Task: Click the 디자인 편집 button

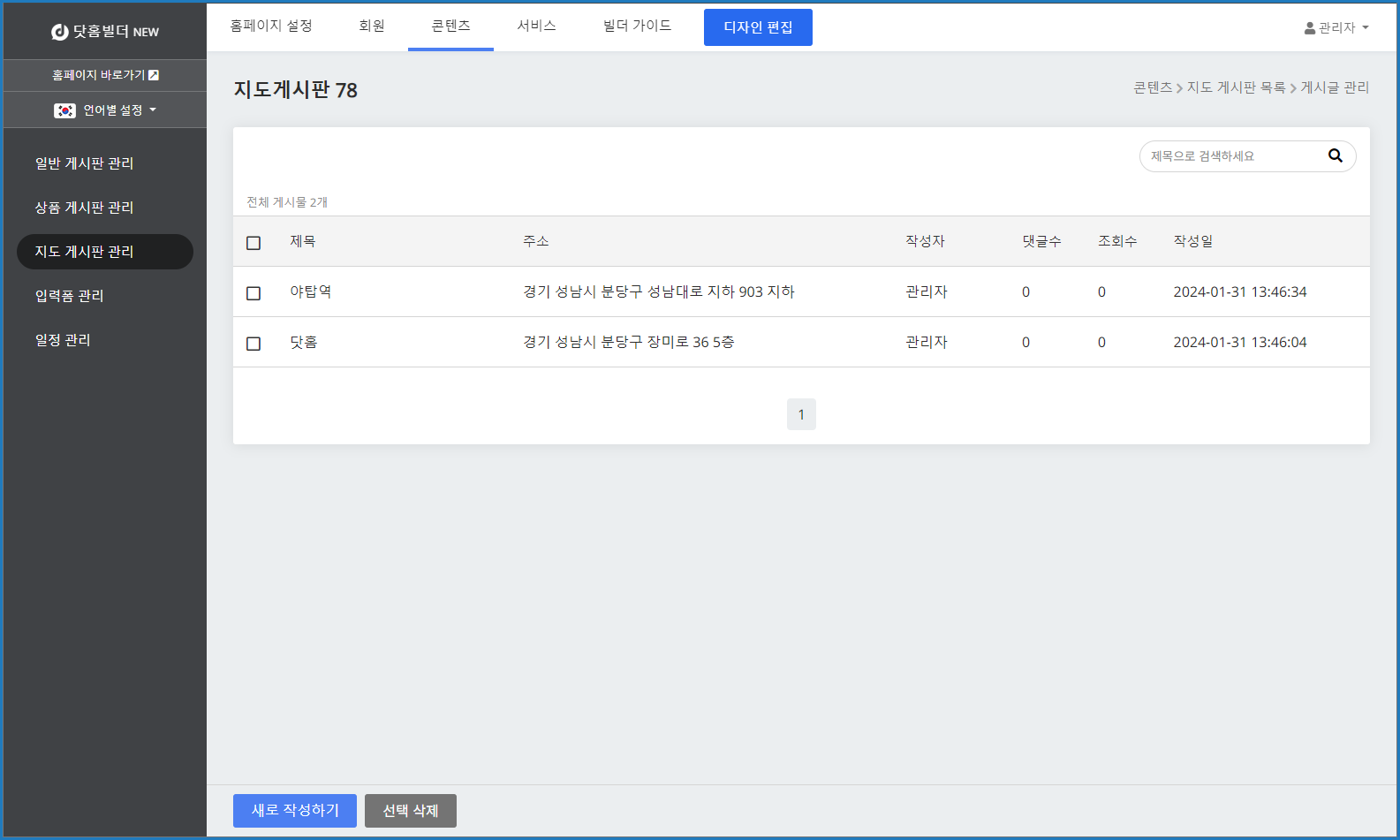Action: 757,27
